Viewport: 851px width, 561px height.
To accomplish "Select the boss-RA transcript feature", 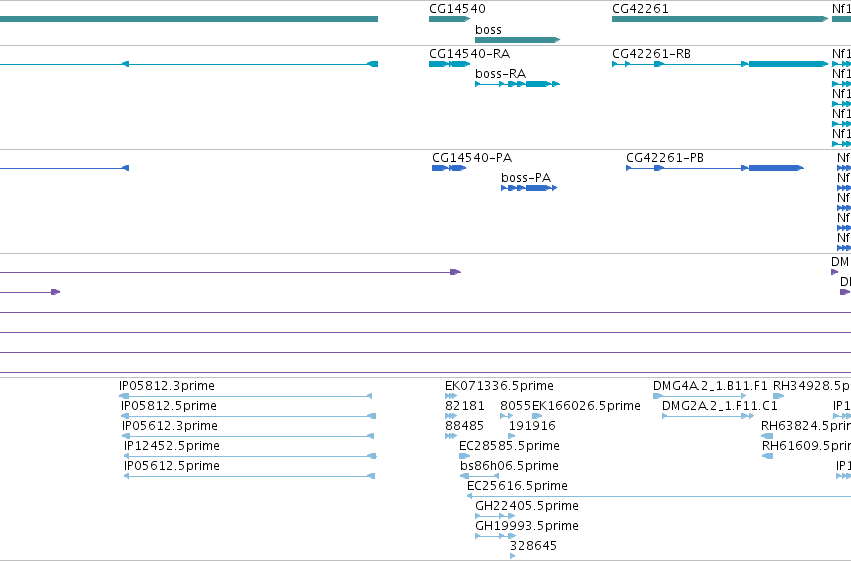I will [517, 84].
